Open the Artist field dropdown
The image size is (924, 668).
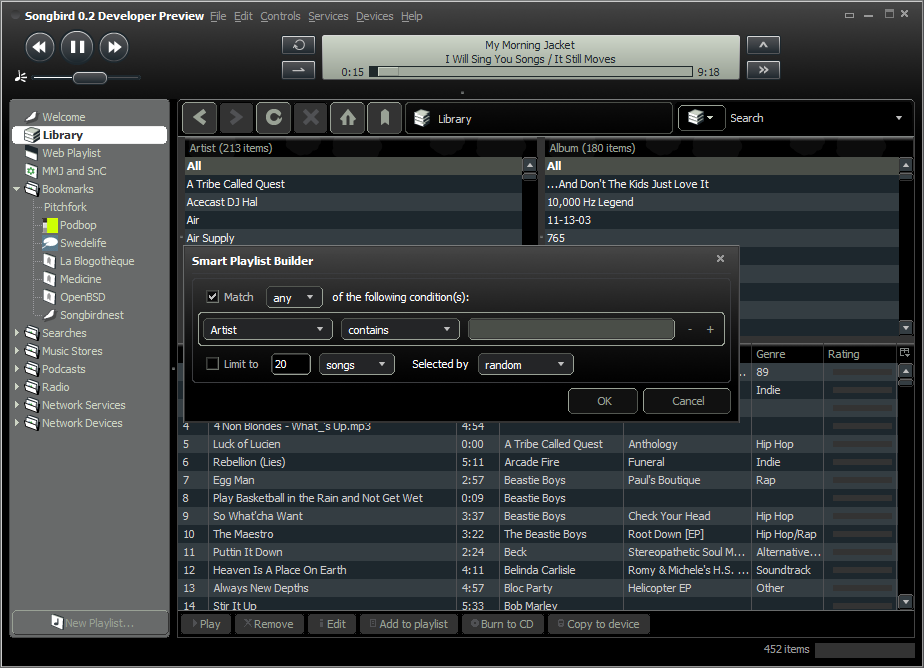[268, 329]
